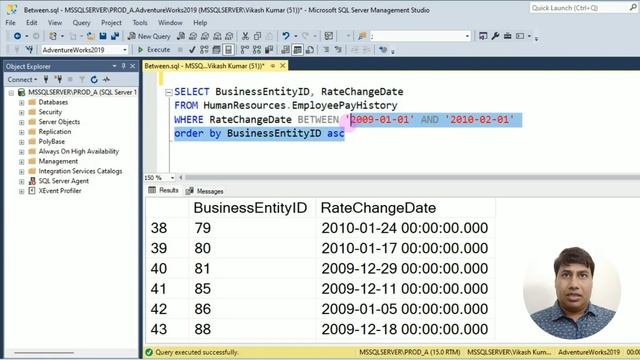Click the Database Engine Query icon
This screenshot has height=360, width=640.
(181, 36)
